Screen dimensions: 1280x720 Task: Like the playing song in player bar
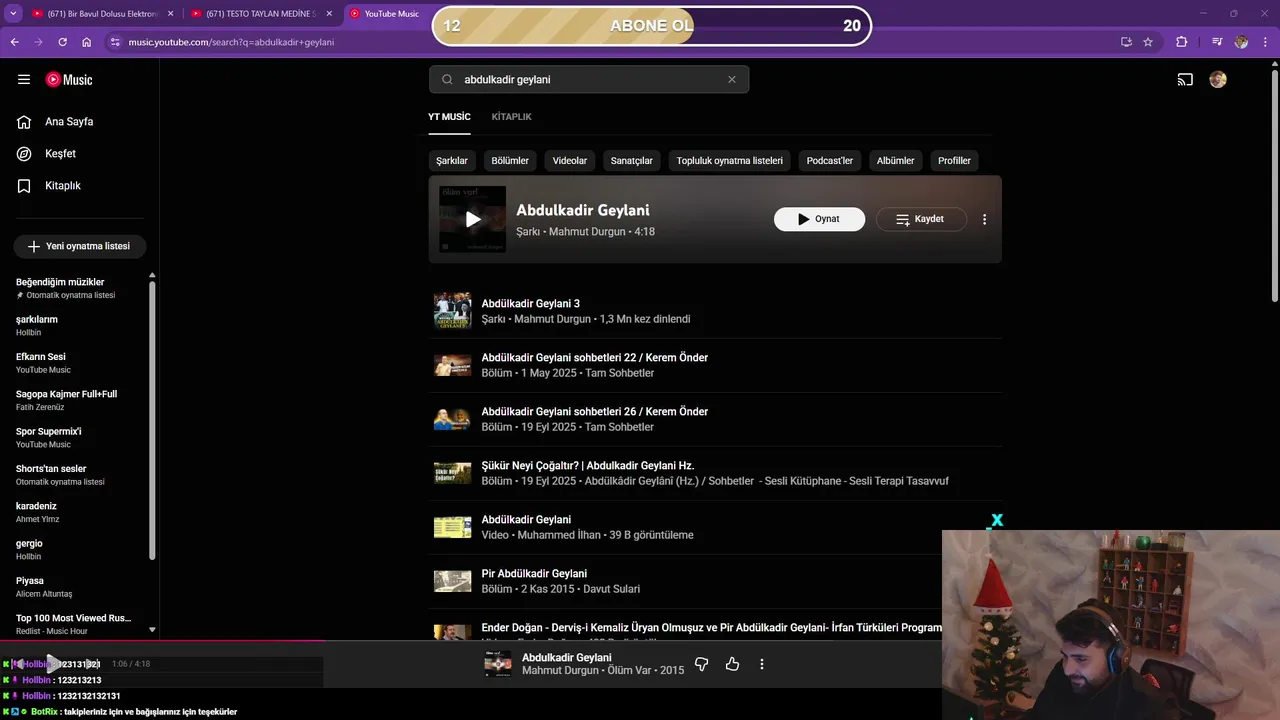point(732,664)
